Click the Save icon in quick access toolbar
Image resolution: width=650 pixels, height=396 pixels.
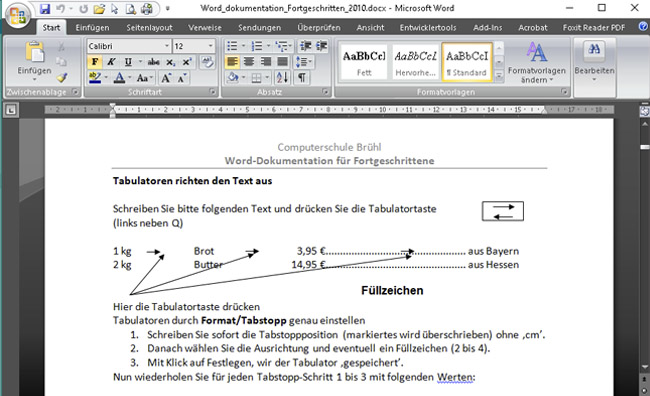click(x=45, y=9)
